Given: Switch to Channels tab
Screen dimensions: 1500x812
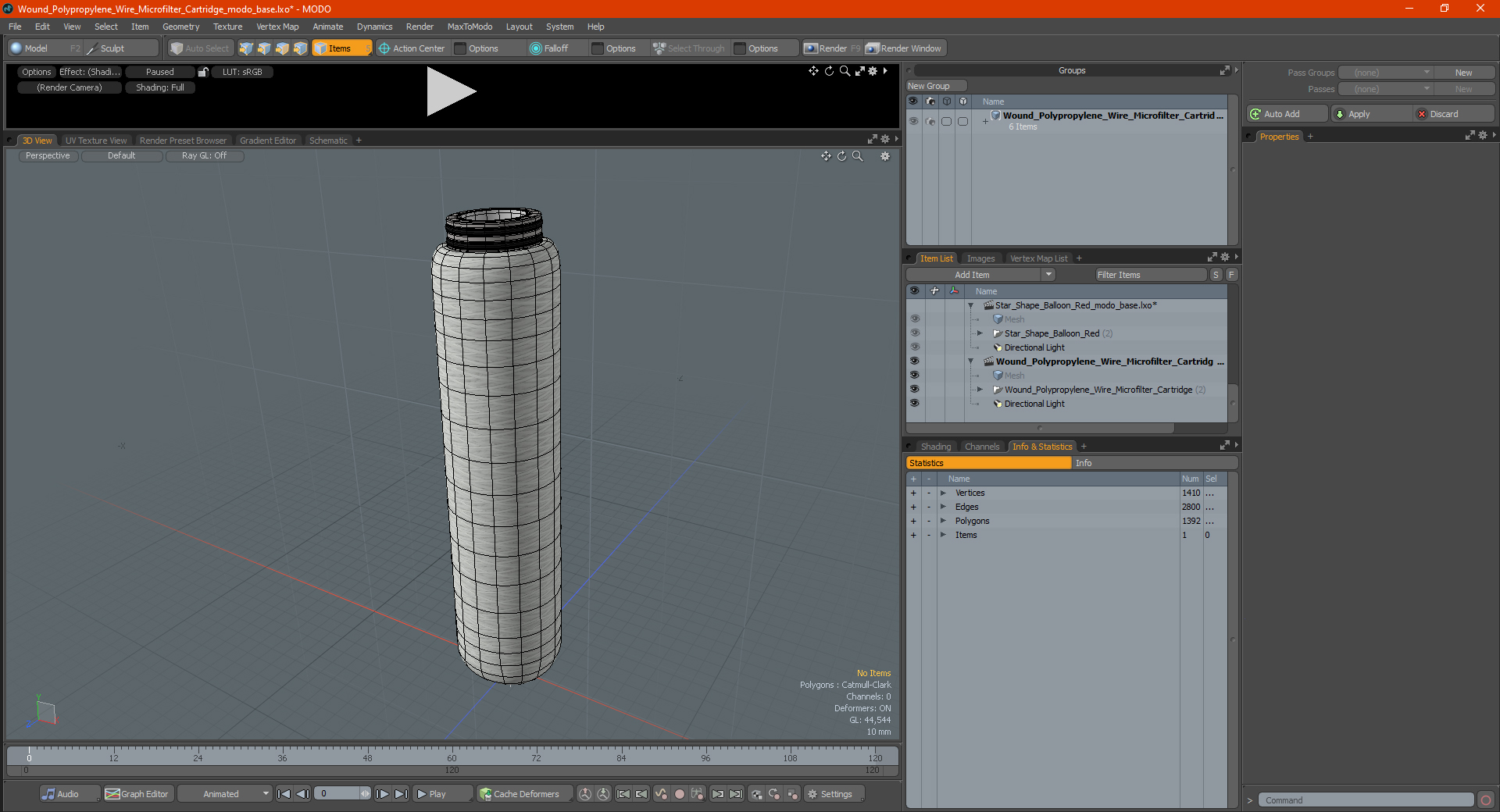Looking at the screenshot, I should point(982,447).
